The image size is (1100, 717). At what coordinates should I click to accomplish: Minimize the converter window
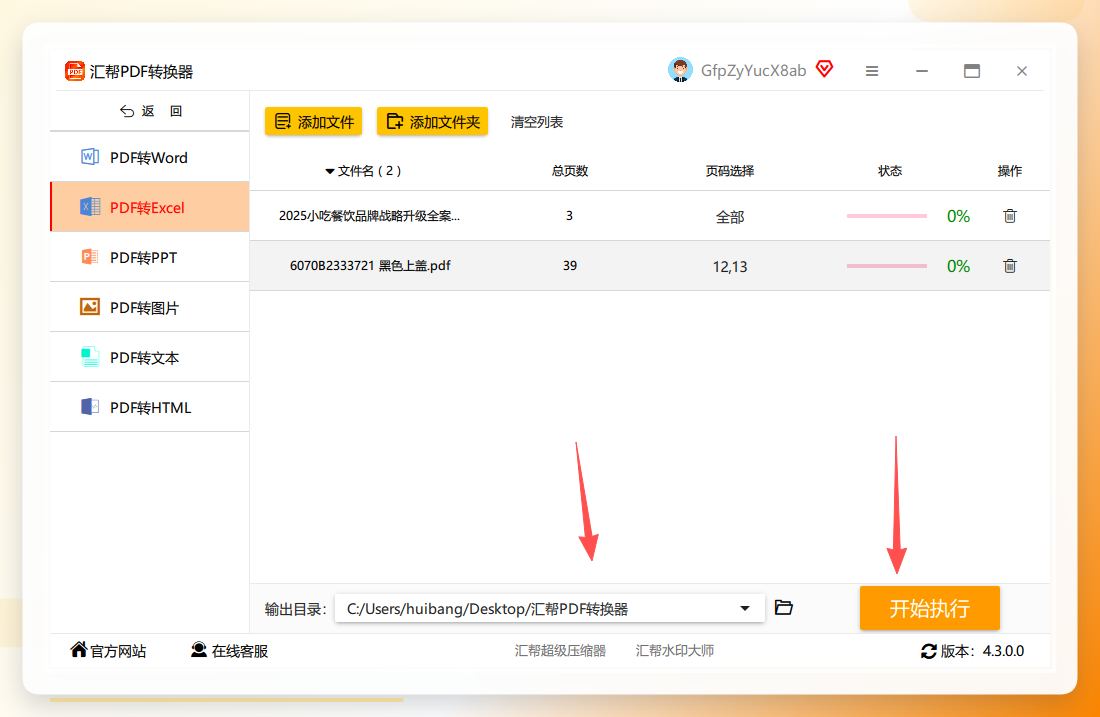(x=922, y=71)
